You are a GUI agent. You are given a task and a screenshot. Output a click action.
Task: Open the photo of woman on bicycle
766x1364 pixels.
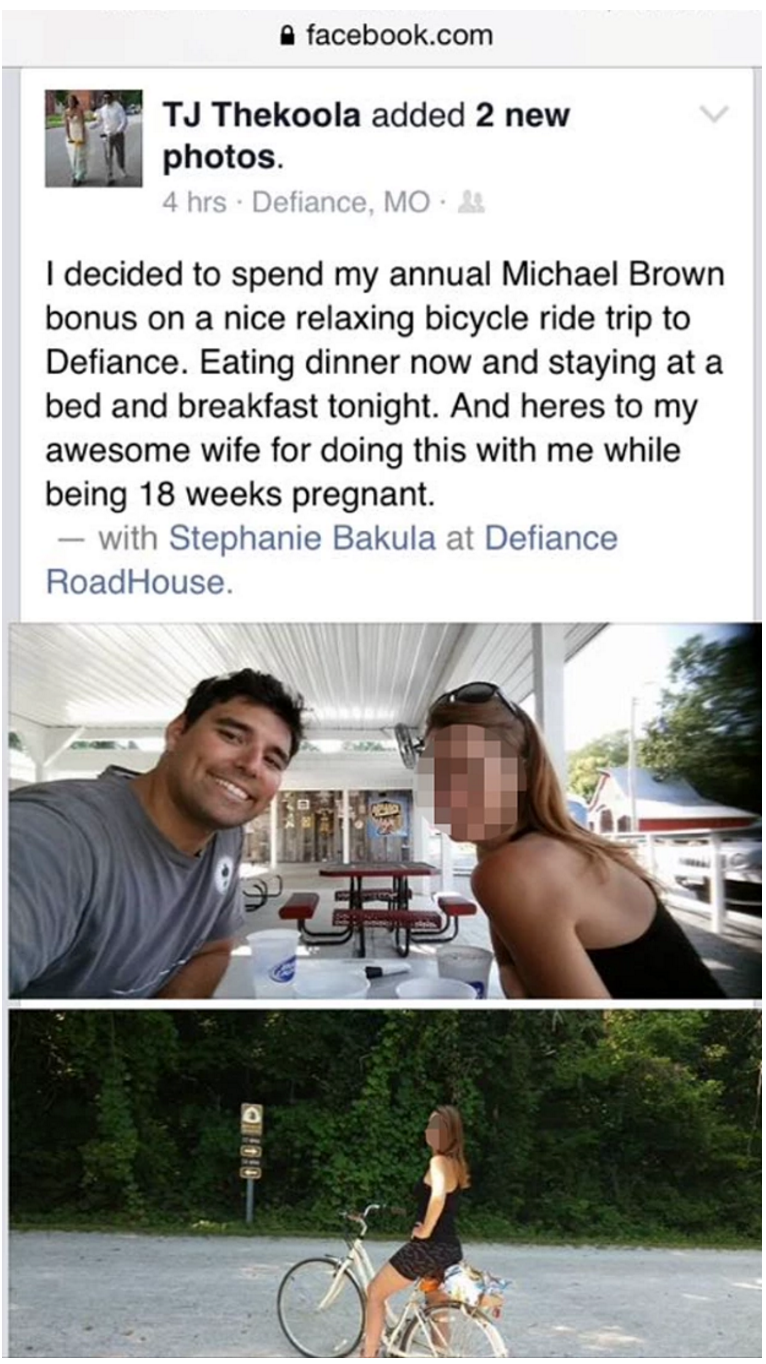[x=383, y=1185]
